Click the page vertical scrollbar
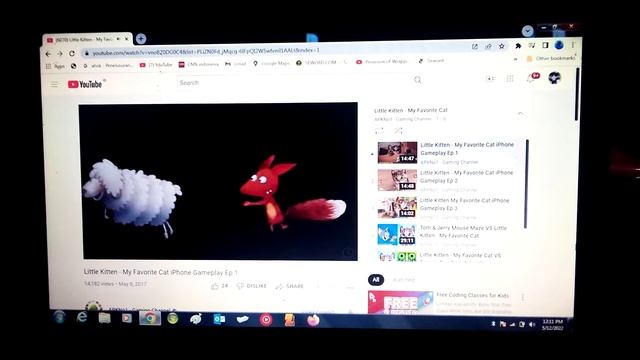 (576, 94)
